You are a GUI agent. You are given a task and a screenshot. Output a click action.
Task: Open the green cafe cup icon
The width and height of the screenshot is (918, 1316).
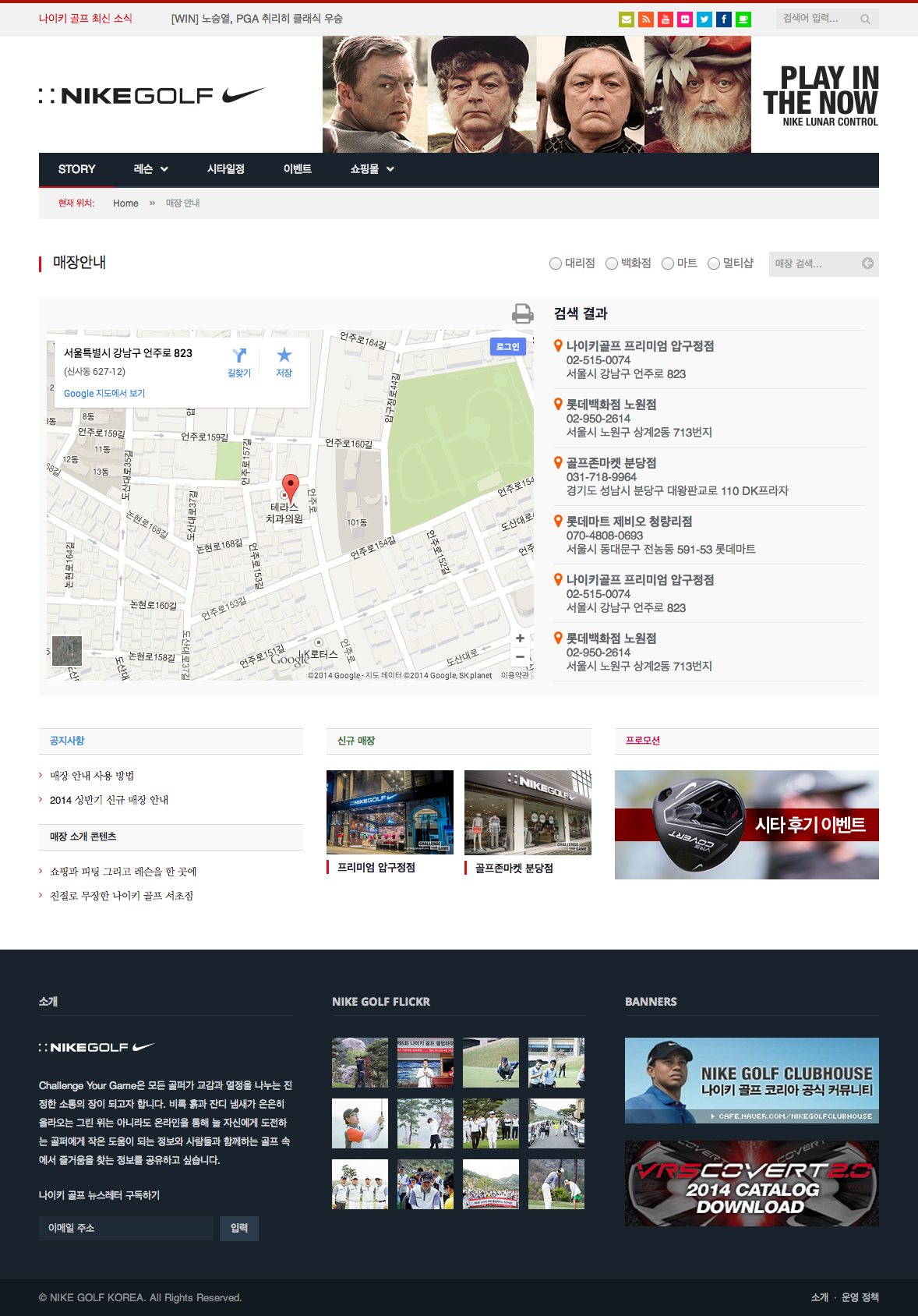coord(743,19)
